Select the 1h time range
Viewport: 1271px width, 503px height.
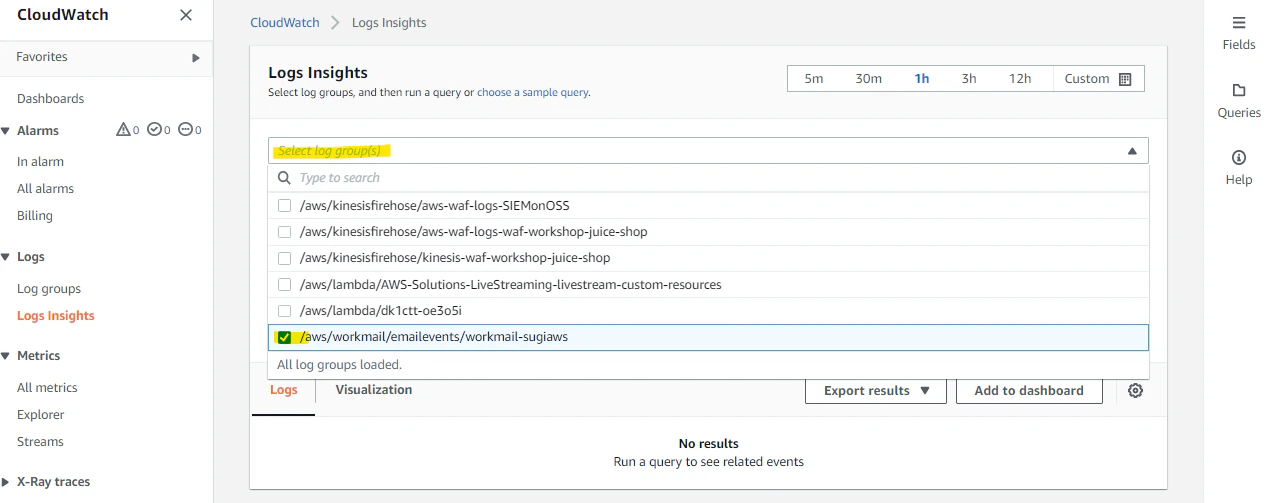pyautogui.click(x=921, y=79)
